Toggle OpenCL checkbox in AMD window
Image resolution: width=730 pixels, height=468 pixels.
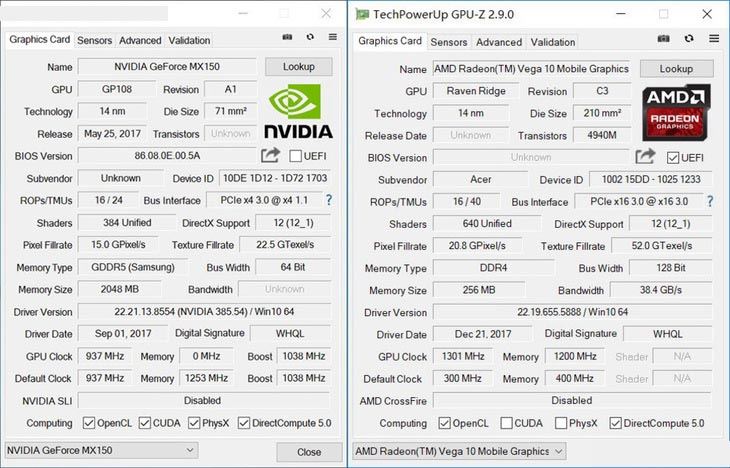click(445, 423)
